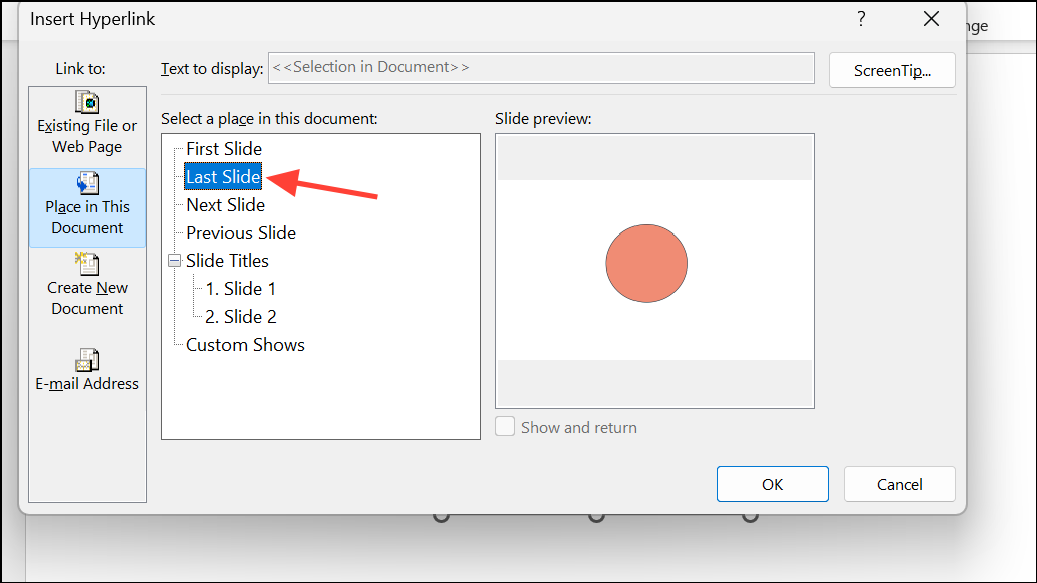Viewport: 1037px width, 583px height.
Task: Select the Last Slide entry
Action: point(224,177)
